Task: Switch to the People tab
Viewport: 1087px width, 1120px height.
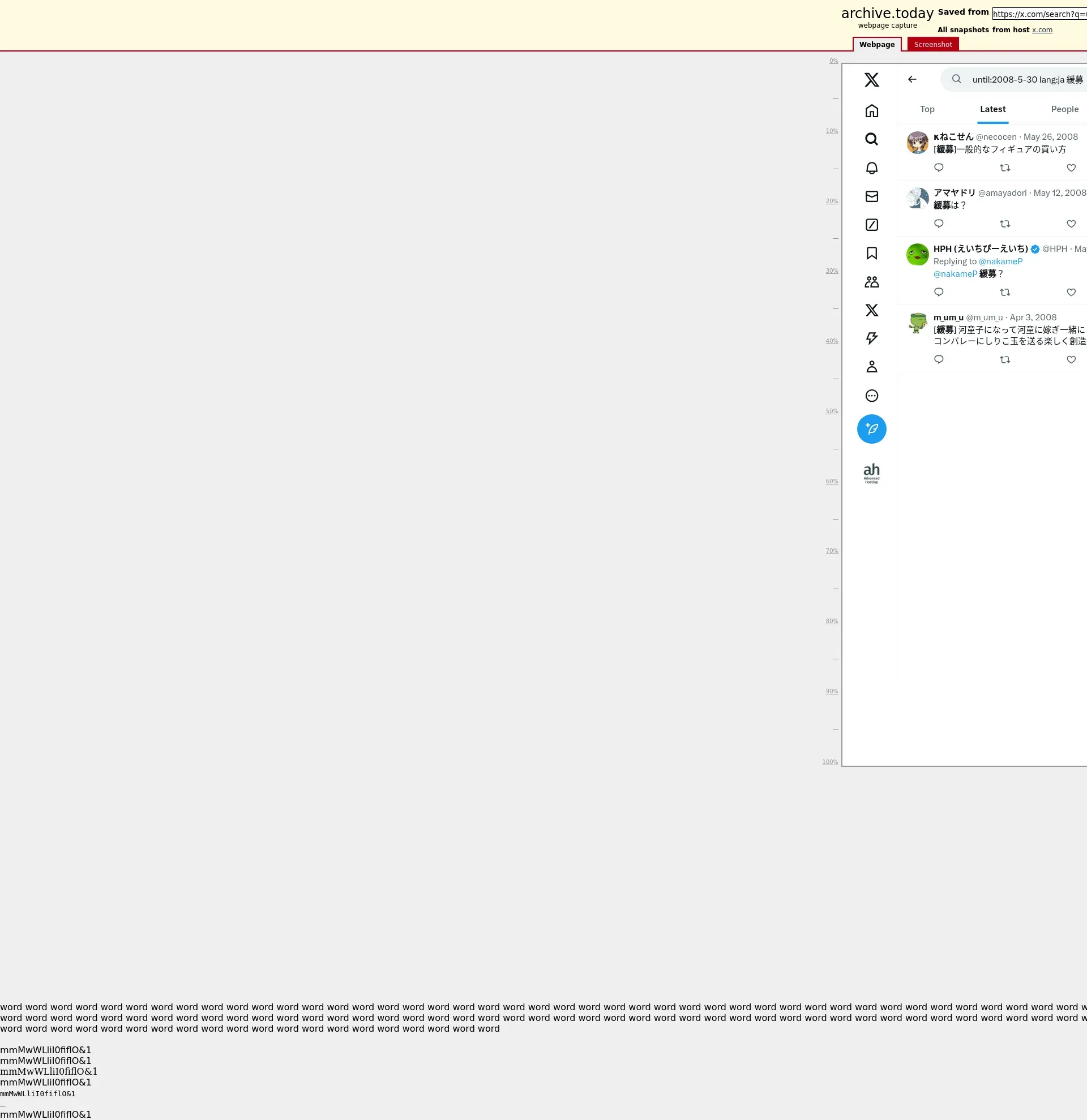Action: (x=1064, y=109)
